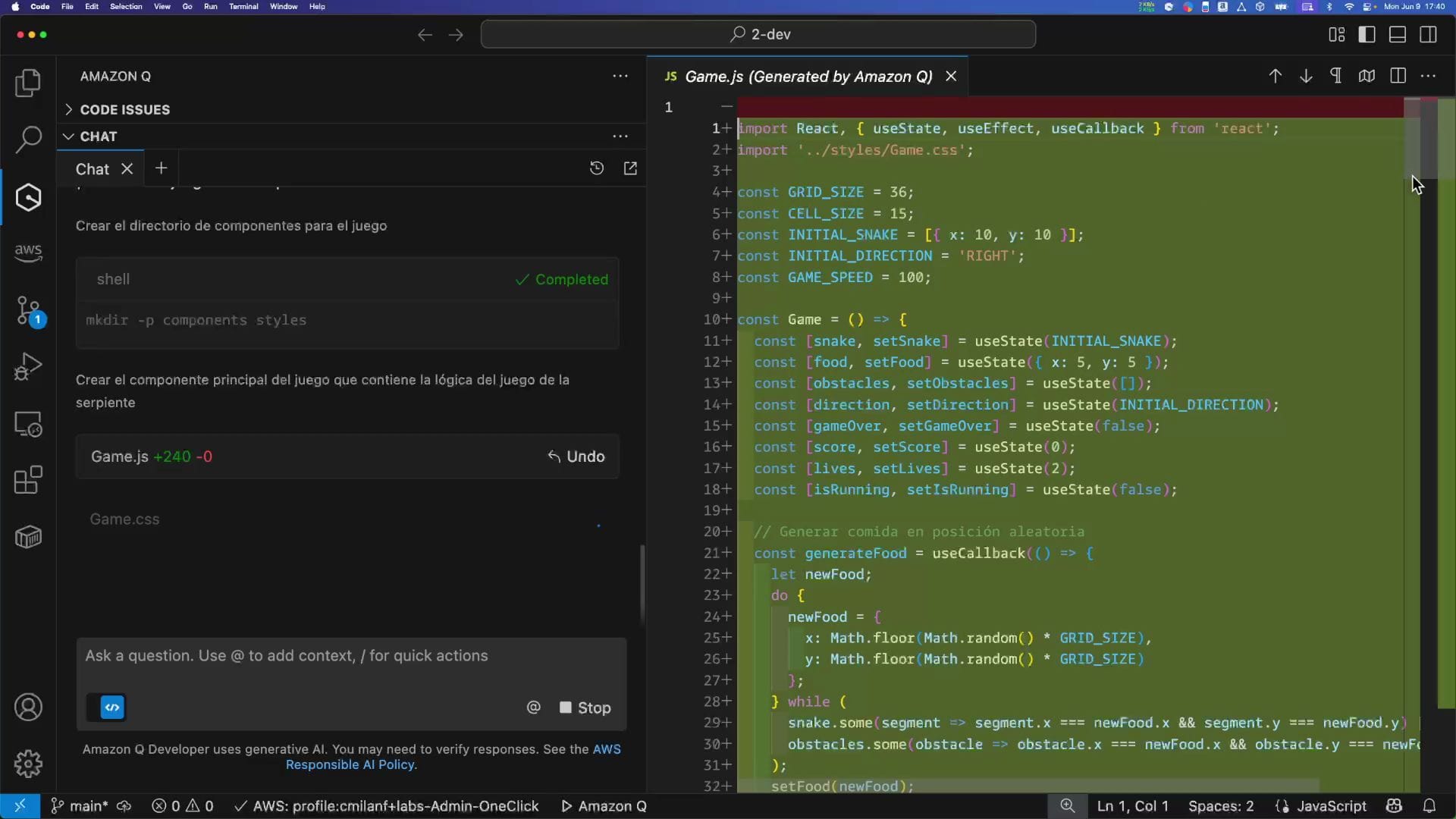Toggle the secondary side bar

(1428, 35)
